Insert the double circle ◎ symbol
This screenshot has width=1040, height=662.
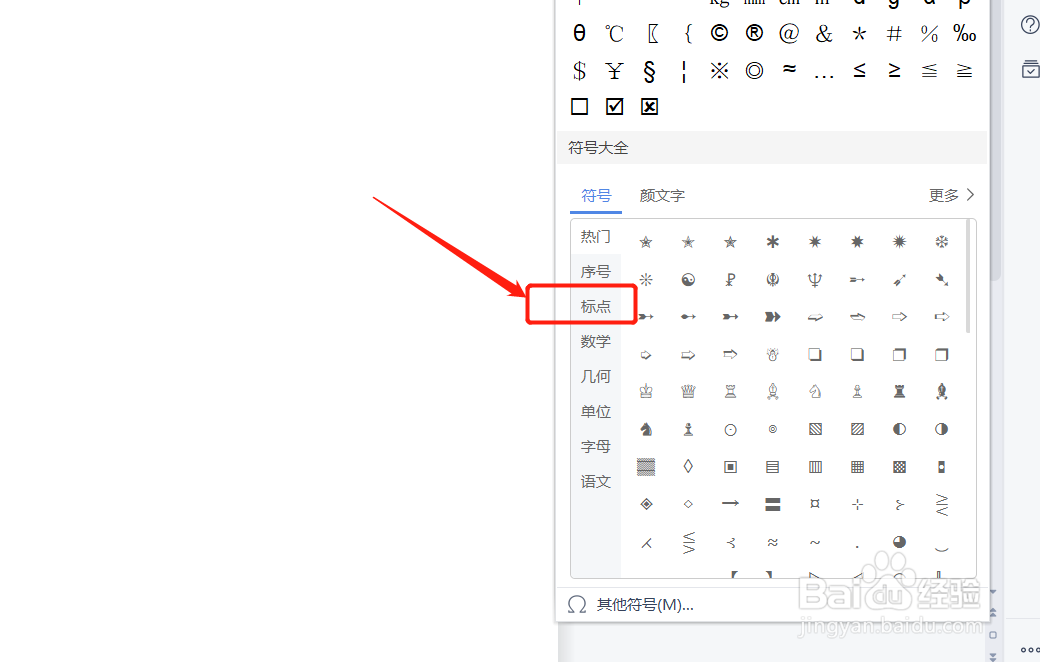(x=754, y=70)
